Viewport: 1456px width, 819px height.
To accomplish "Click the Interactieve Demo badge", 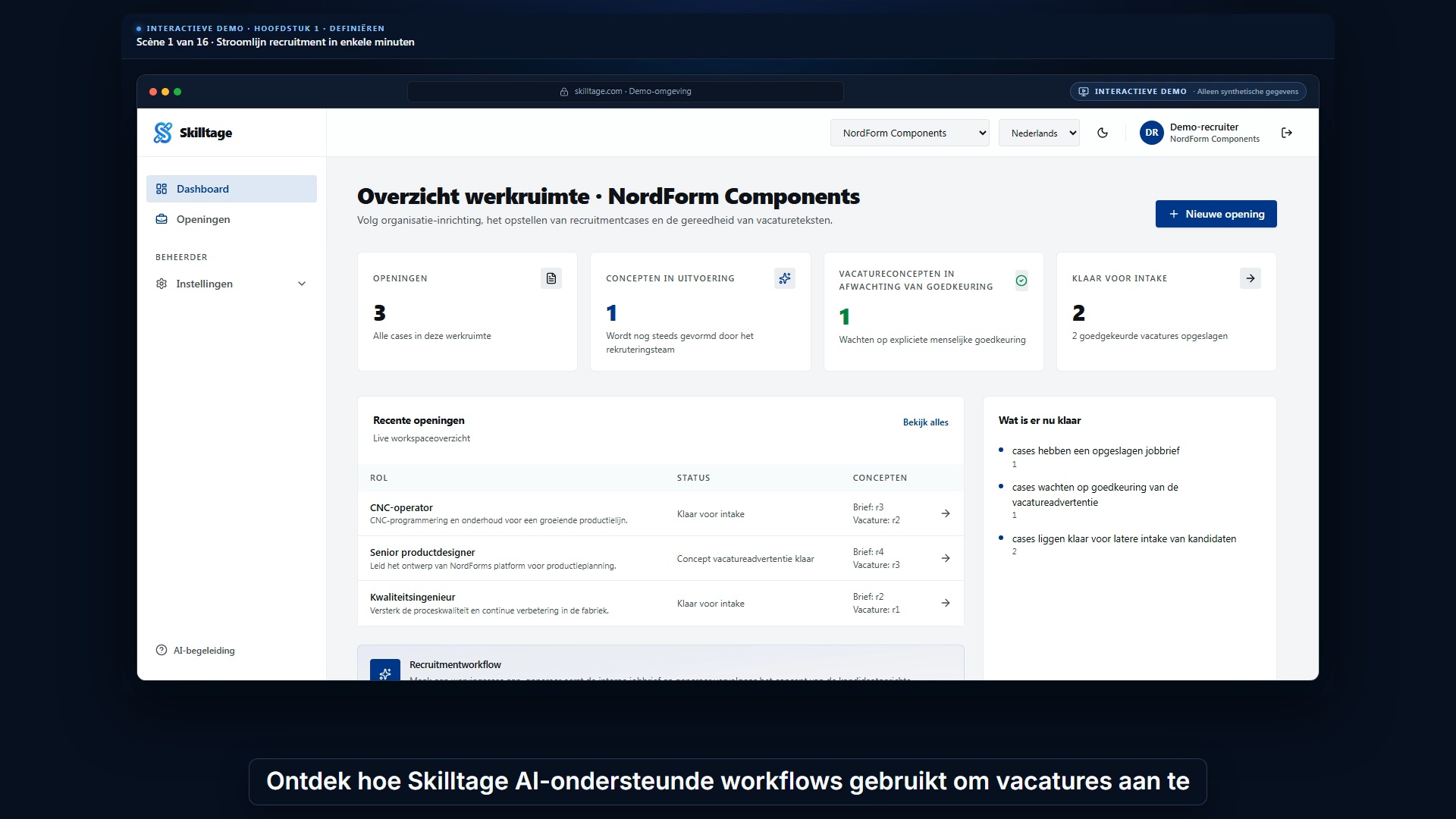I will (1188, 92).
